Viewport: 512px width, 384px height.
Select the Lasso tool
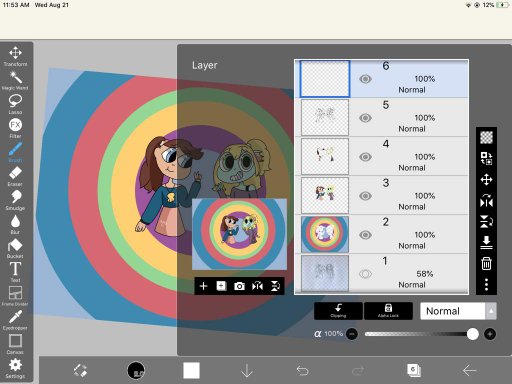[x=15, y=104]
